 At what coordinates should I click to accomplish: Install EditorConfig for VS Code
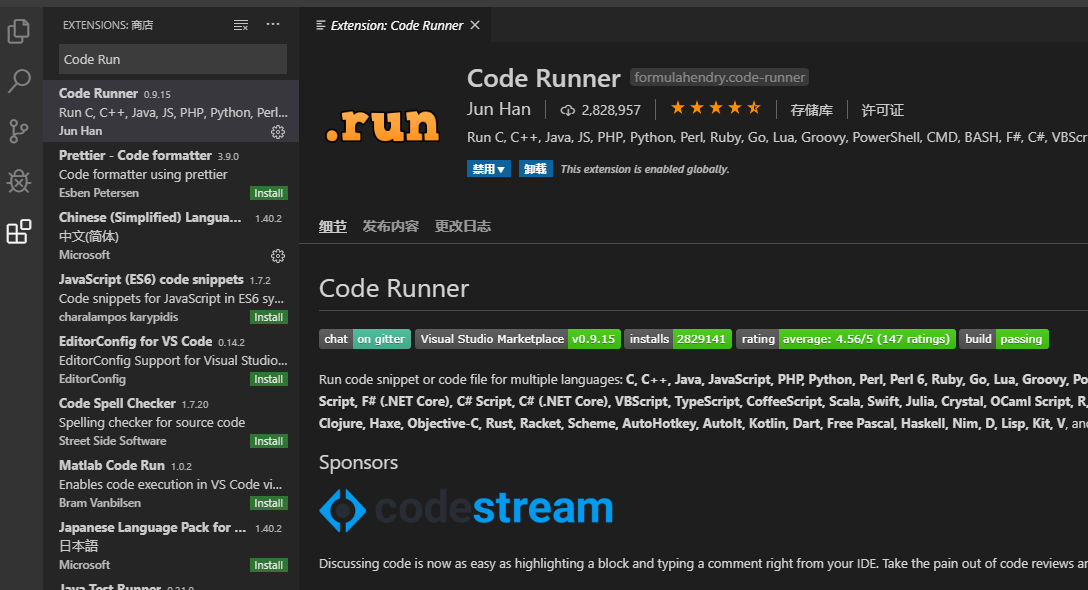(x=269, y=379)
